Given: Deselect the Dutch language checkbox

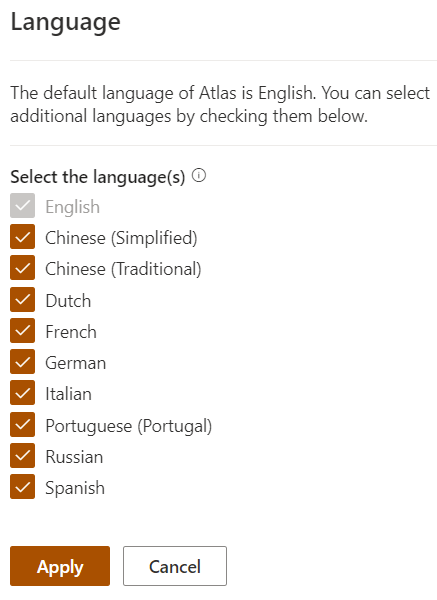Looking at the screenshot, I should pos(23,300).
